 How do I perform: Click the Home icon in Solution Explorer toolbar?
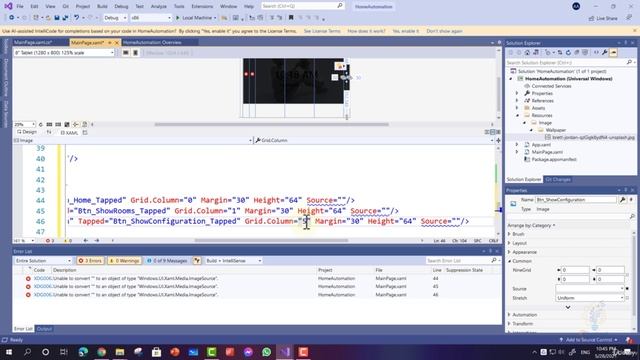point(527,53)
